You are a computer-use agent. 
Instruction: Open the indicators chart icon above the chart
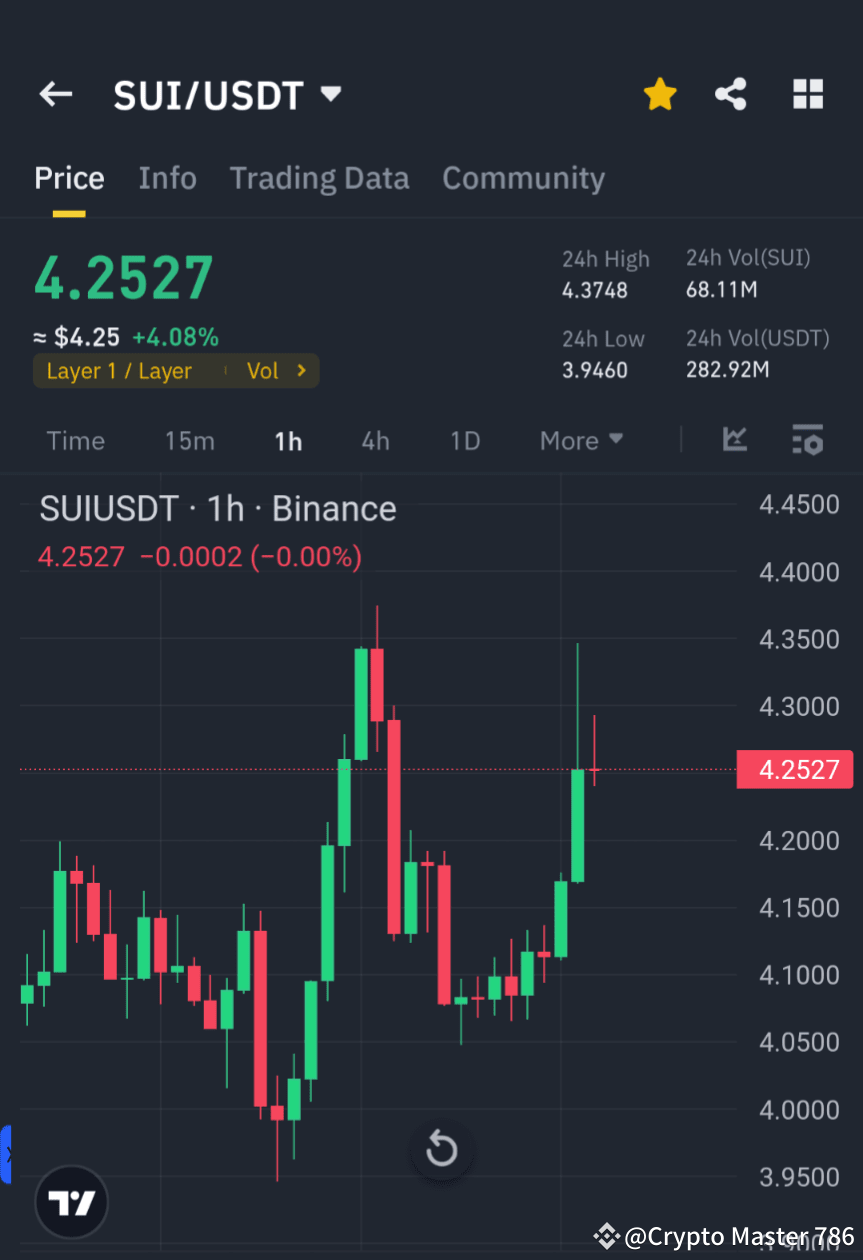[735, 440]
